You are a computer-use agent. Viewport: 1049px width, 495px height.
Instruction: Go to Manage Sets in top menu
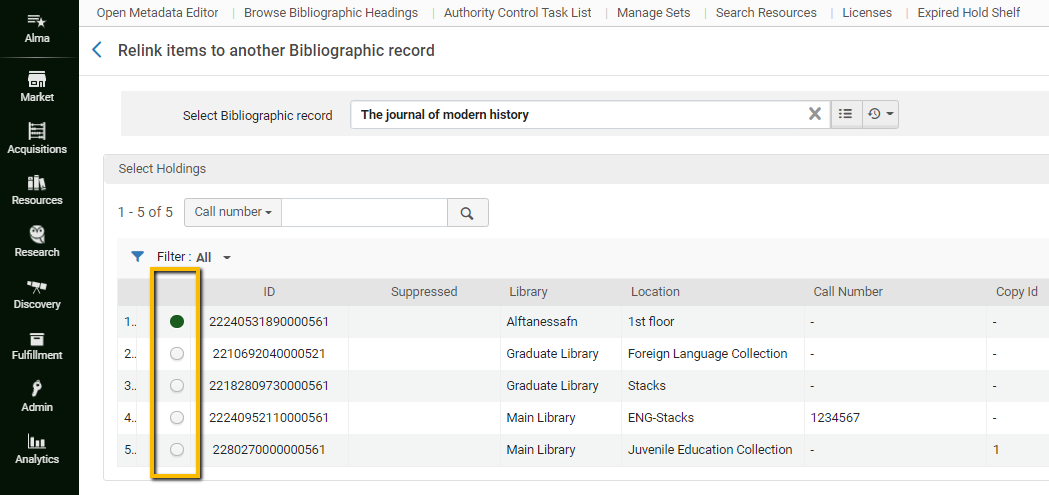pyautogui.click(x=653, y=13)
